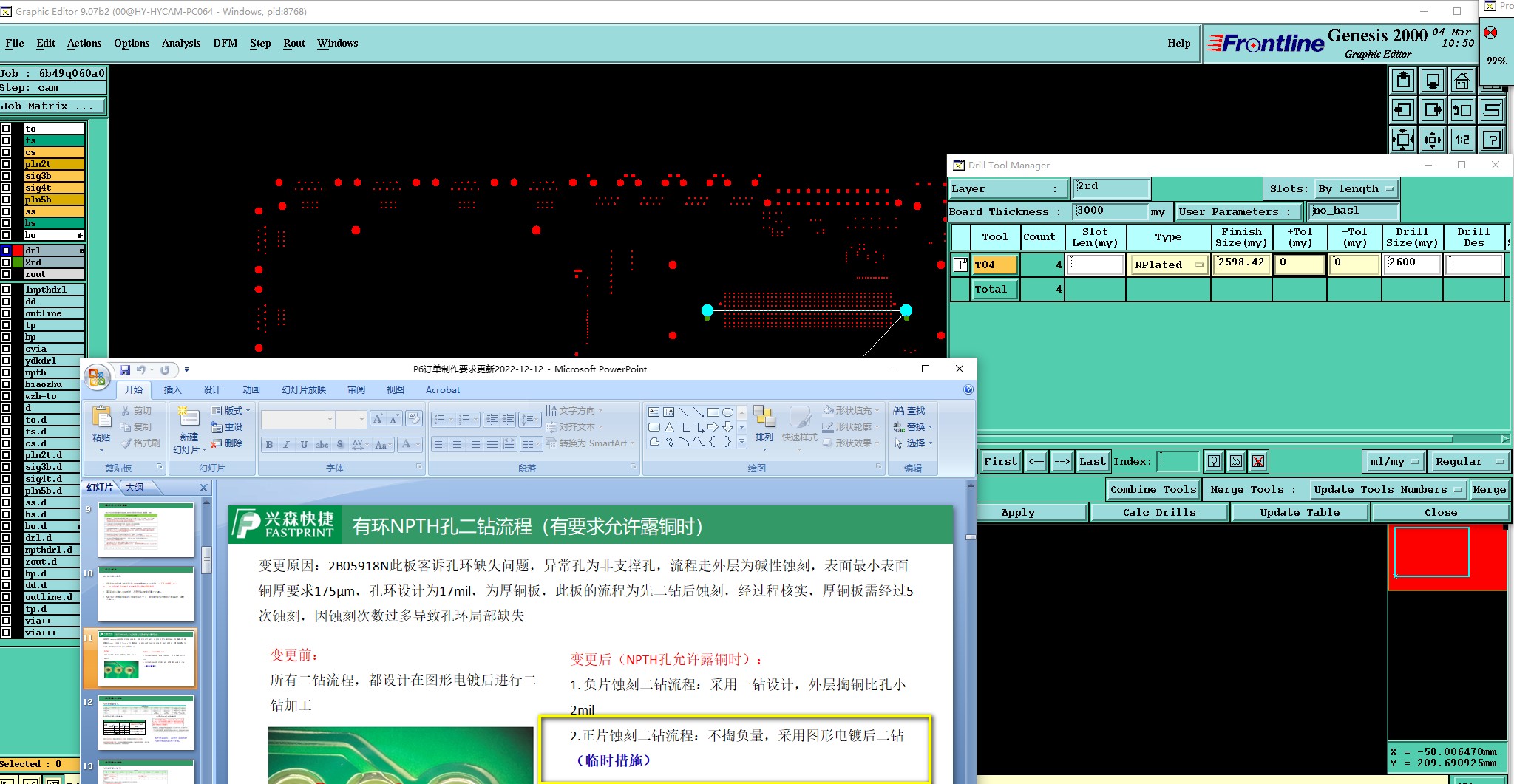The height and width of the screenshot is (784, 1514).
Task: Click the S-shaped snap icon in Genesis
Action: coord(1492,110)
